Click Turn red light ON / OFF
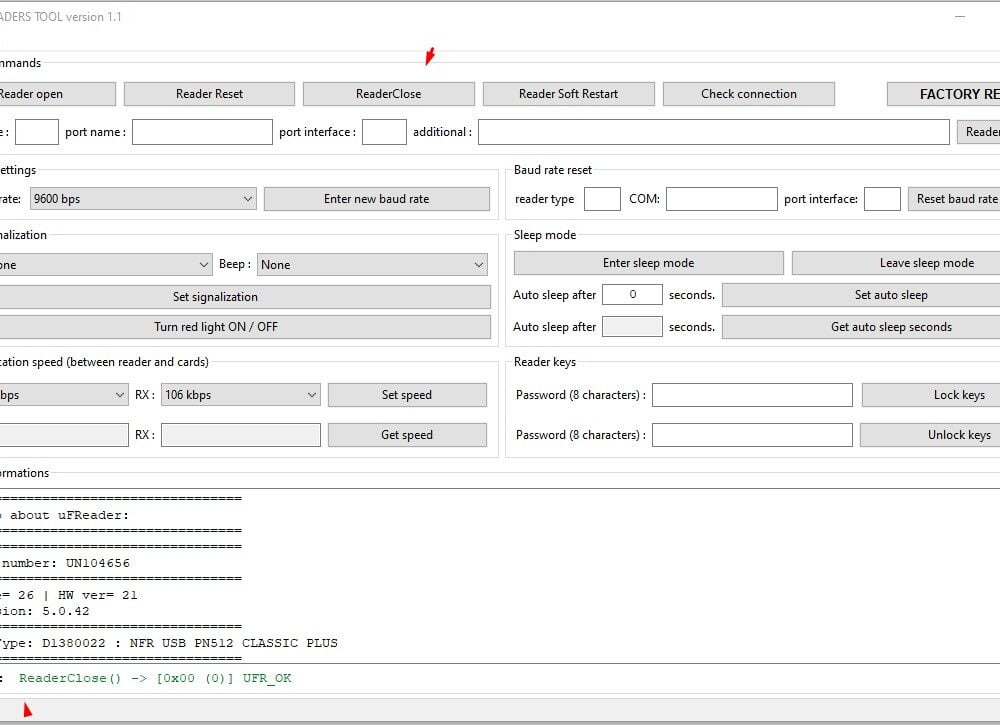Screen dimensions: 1000x725 point(245,327)
